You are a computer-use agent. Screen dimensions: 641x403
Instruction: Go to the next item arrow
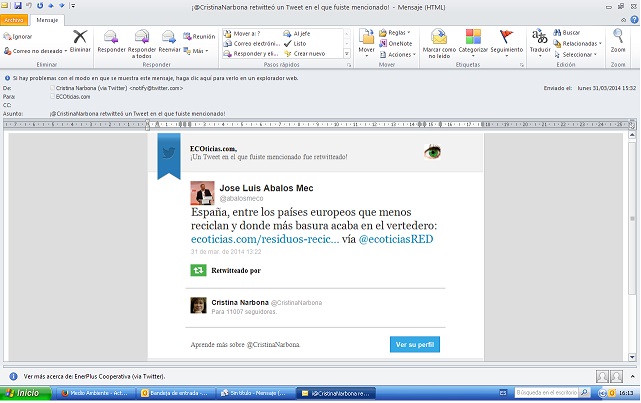[x=62, y=6]
